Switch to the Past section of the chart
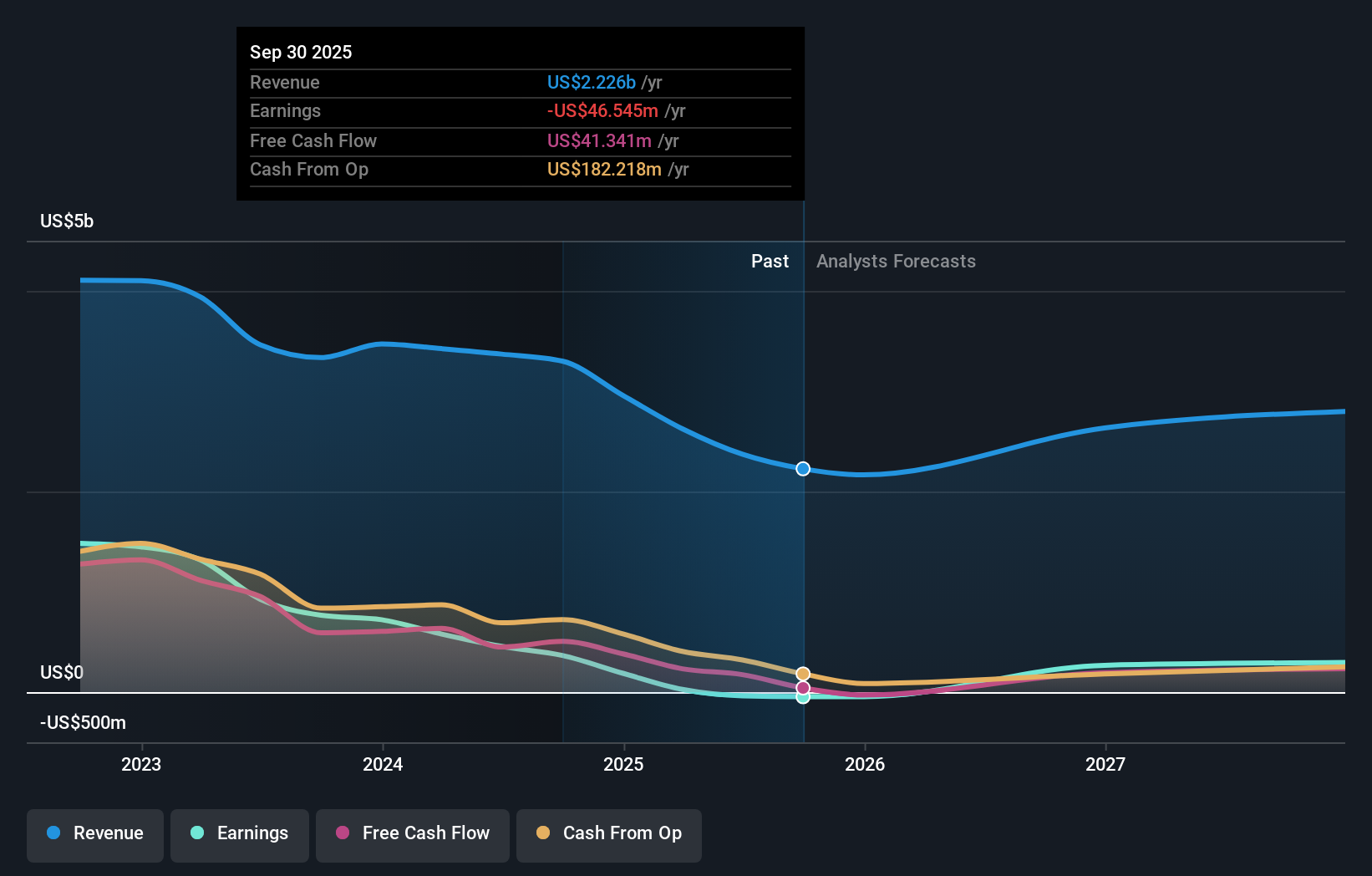1372x876 pixels. (x=770, y=261)
